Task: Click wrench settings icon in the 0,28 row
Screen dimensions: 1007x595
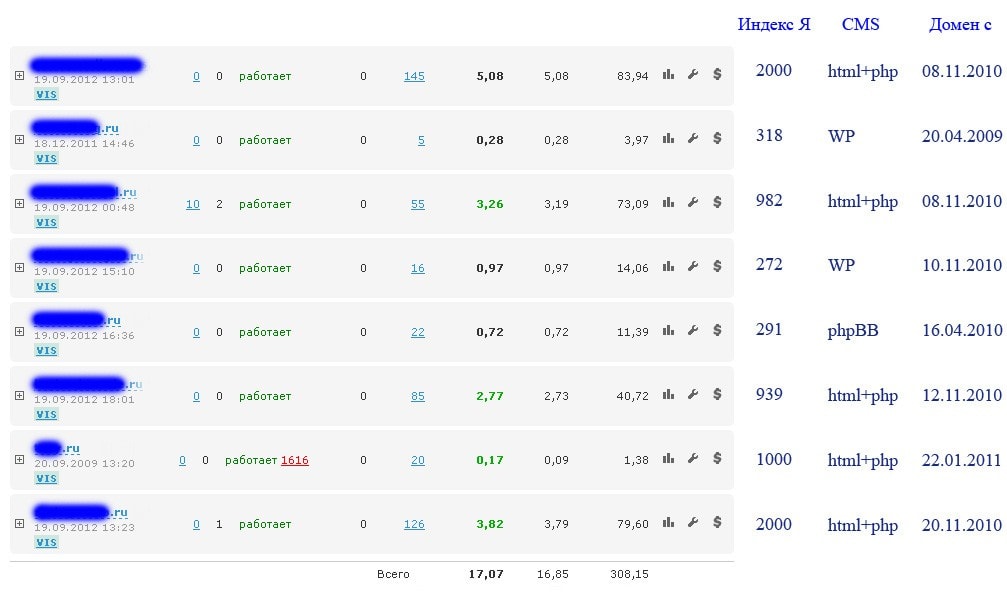Action: pos(692,139)
